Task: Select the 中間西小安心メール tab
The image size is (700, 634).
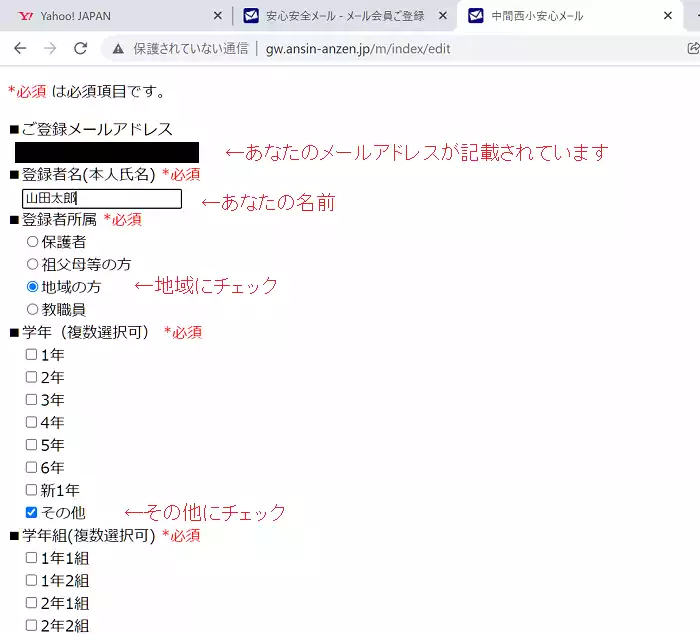Action: [x=569, y=16]
